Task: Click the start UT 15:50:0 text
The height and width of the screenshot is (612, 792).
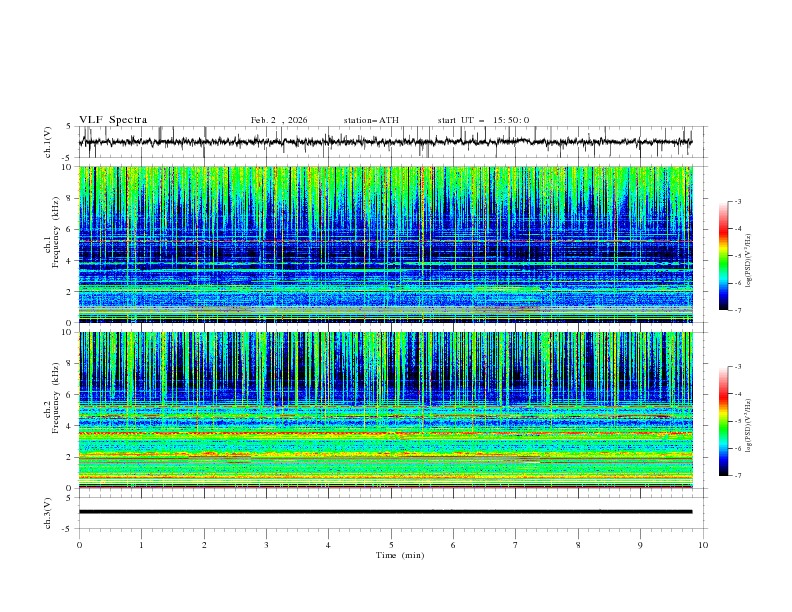Action: [483, 120]
